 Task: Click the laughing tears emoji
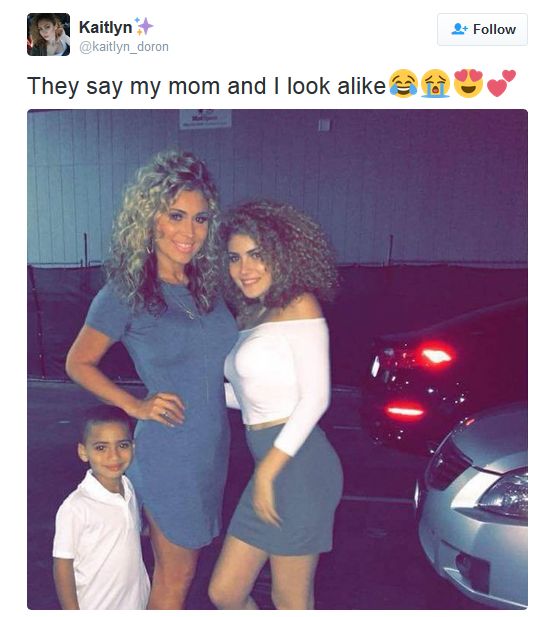tap(403, 83)
